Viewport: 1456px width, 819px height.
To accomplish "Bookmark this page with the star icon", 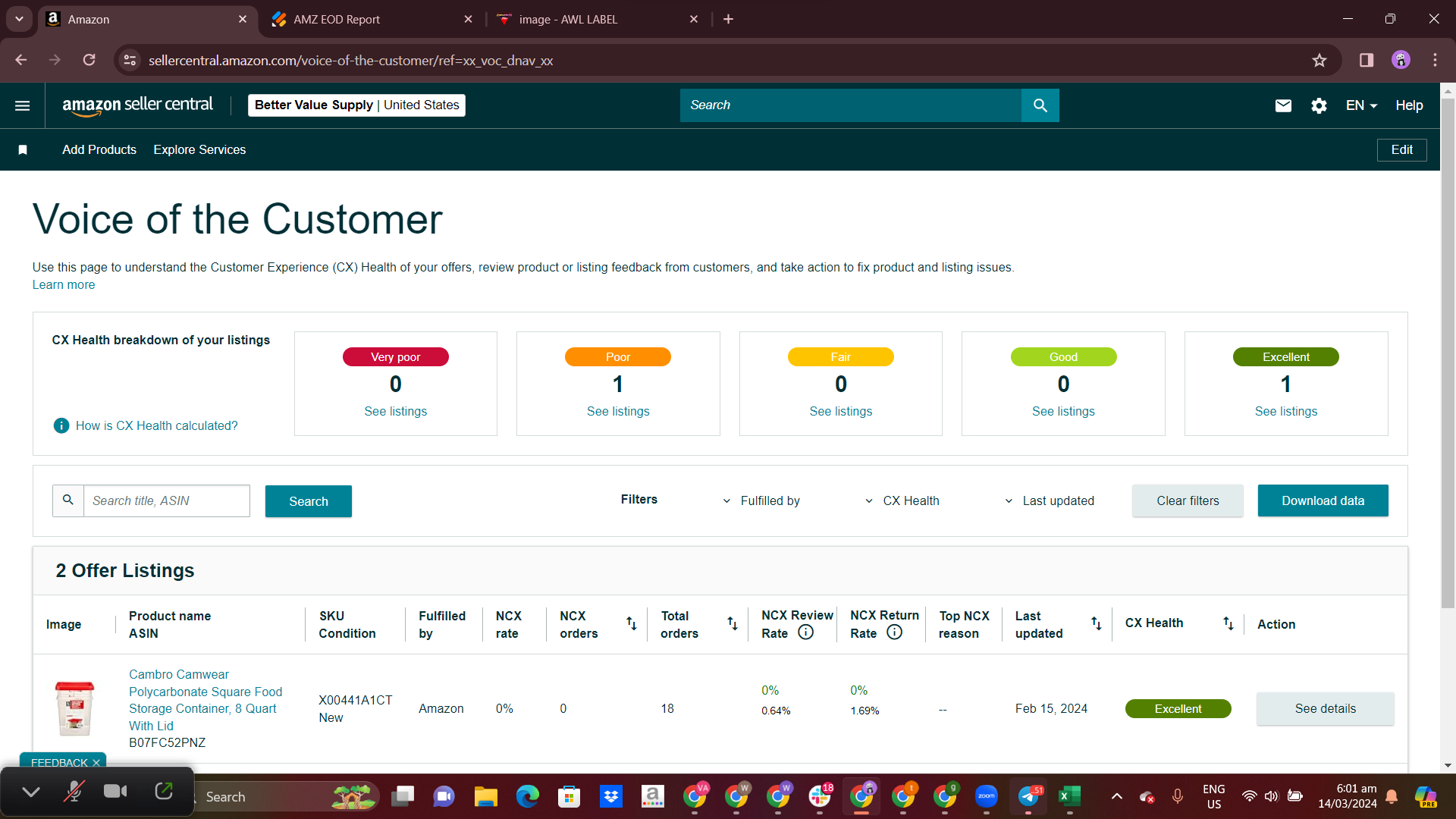I will point(1319,61).
